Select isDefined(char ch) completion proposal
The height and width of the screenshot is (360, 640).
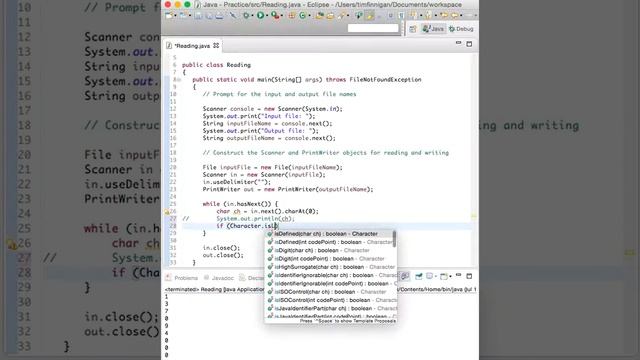330,234
